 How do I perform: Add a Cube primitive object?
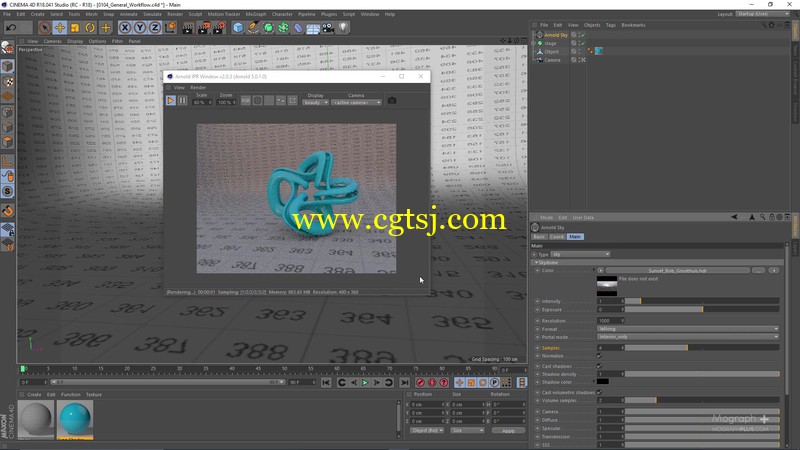pyautogui.click(x=238, y=28)
